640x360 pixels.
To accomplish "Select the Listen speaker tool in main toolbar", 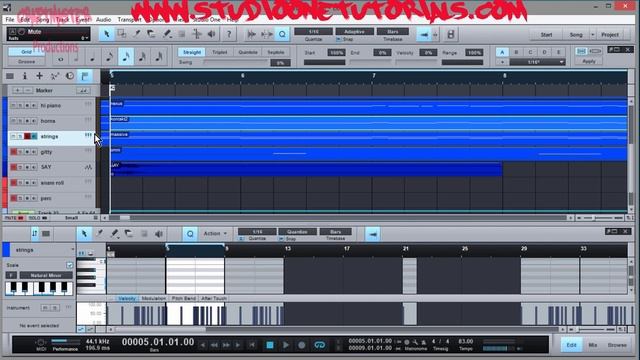I will tap(211, 34).
